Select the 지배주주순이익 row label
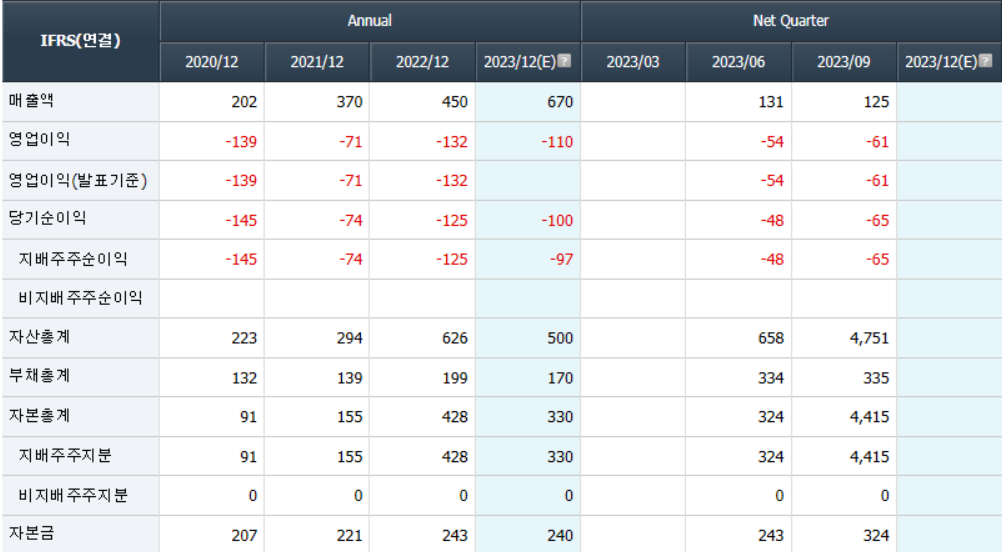1002x552 pixels. (73, 259)
